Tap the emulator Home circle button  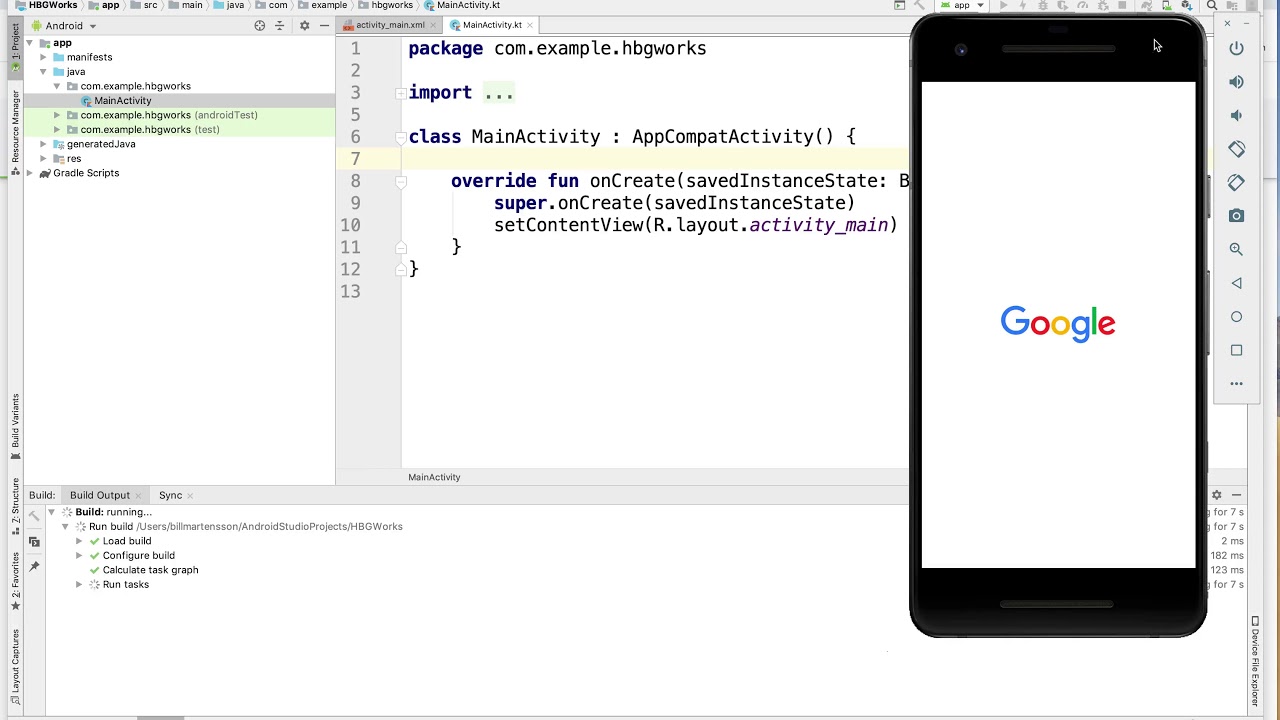pyautogui.click(x=1237, y=317)
